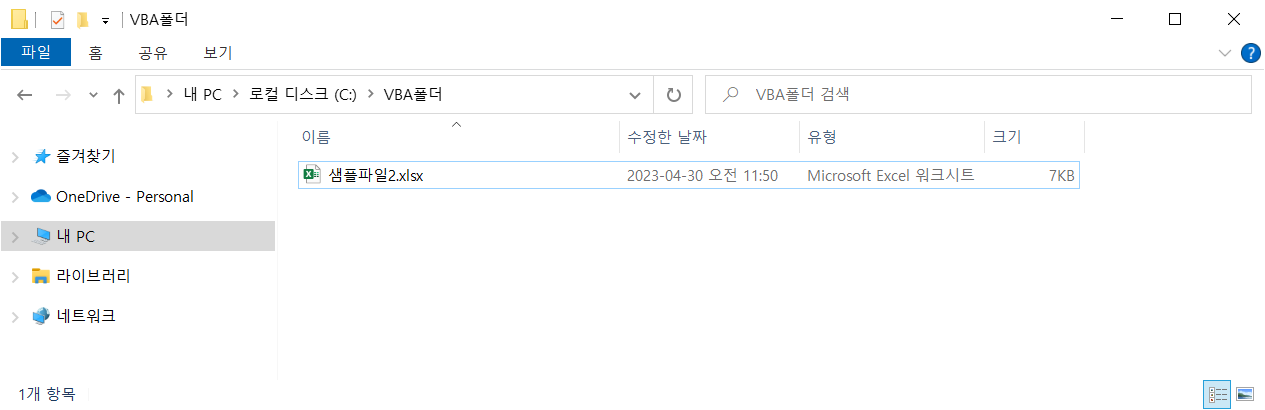Go up one folder level
The height and width of the screenshot is (410, 1265).
click(x=119, y=95)
